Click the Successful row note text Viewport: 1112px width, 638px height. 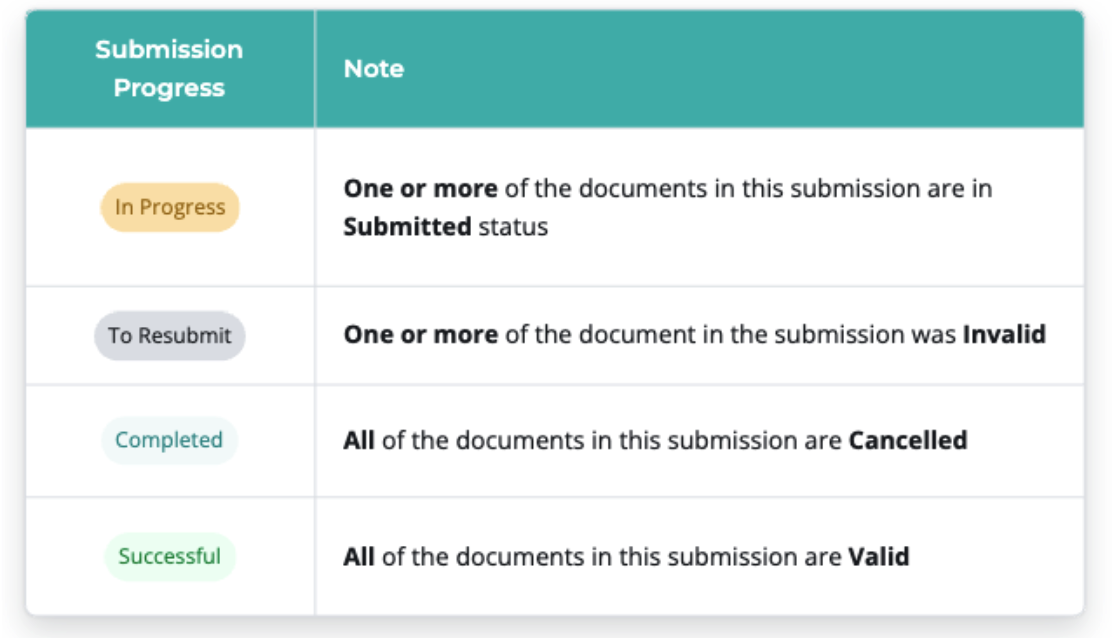626,556
